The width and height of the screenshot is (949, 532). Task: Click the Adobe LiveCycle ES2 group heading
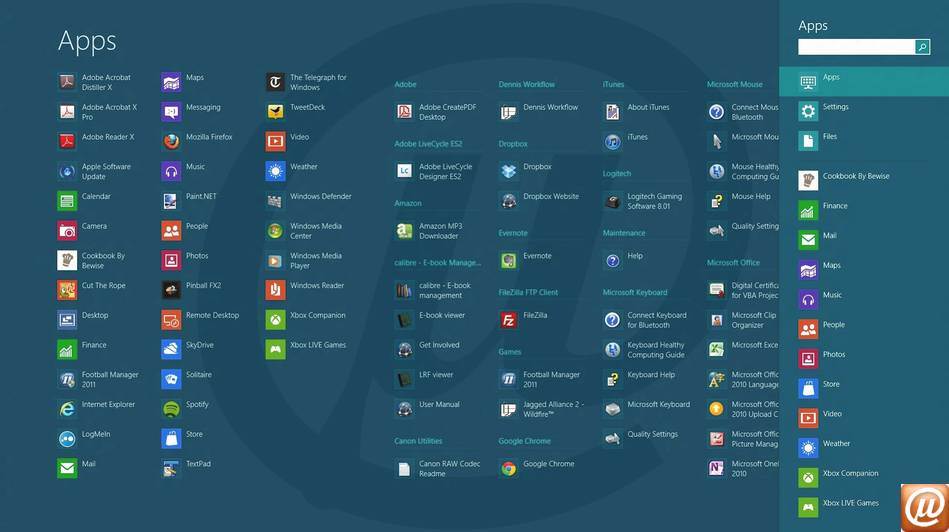[x=429, y=144]
